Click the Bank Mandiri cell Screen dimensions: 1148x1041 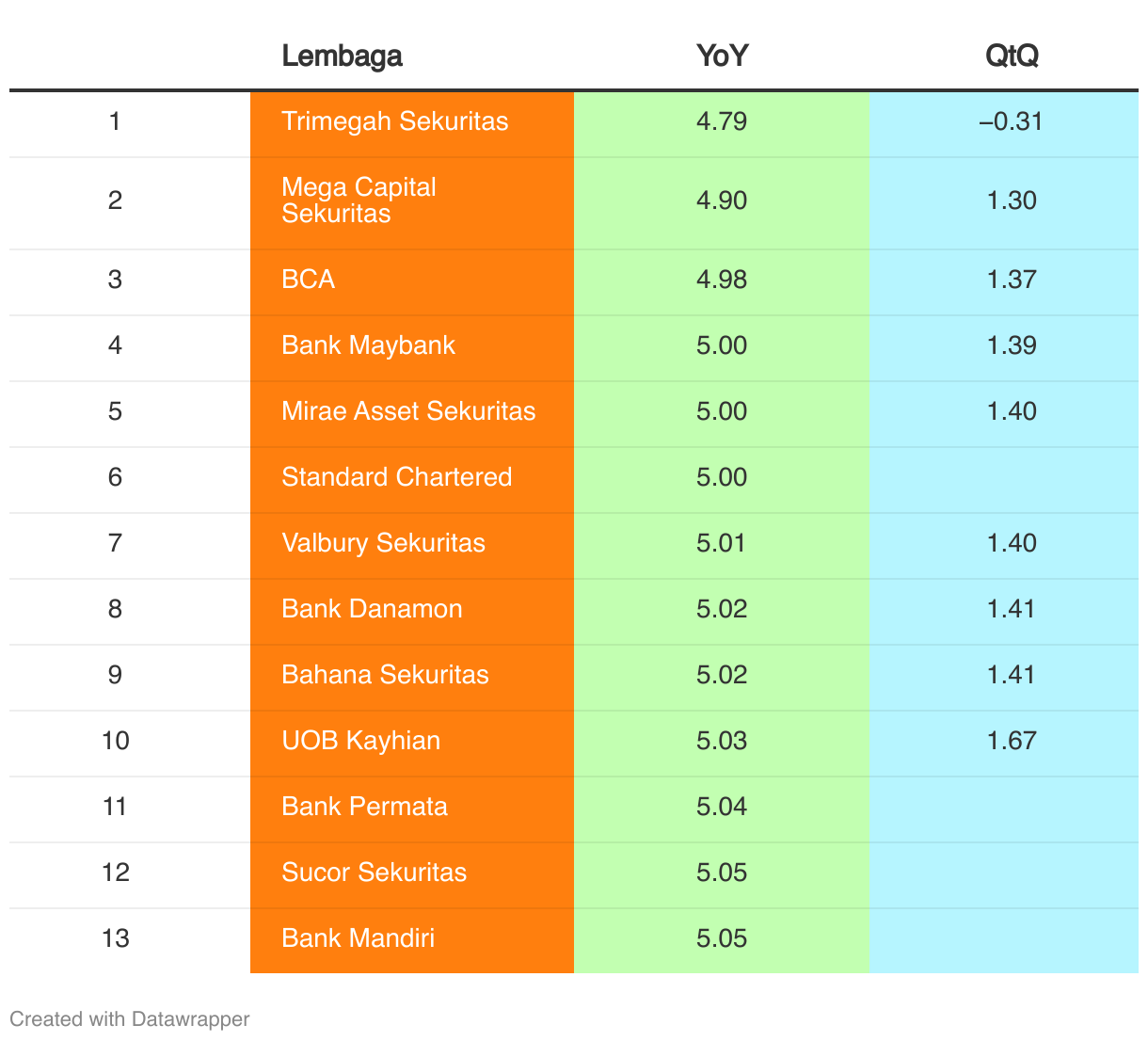pyautogui.click(x=412, y=940)
